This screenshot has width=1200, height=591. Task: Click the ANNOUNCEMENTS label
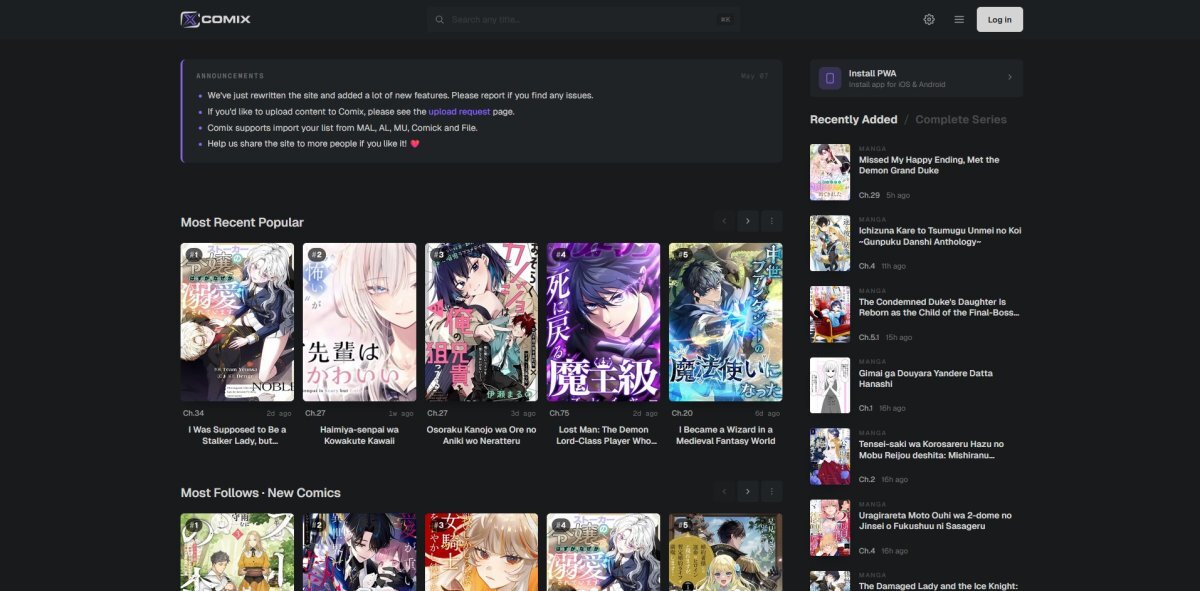(x=230, y=76)
